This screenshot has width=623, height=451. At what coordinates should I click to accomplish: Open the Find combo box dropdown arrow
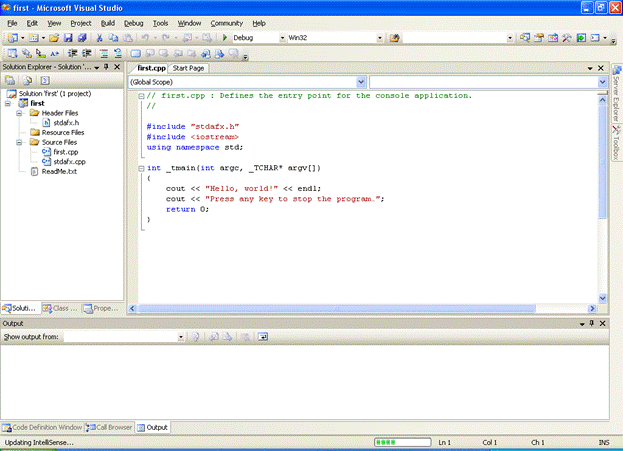(510, 38)
